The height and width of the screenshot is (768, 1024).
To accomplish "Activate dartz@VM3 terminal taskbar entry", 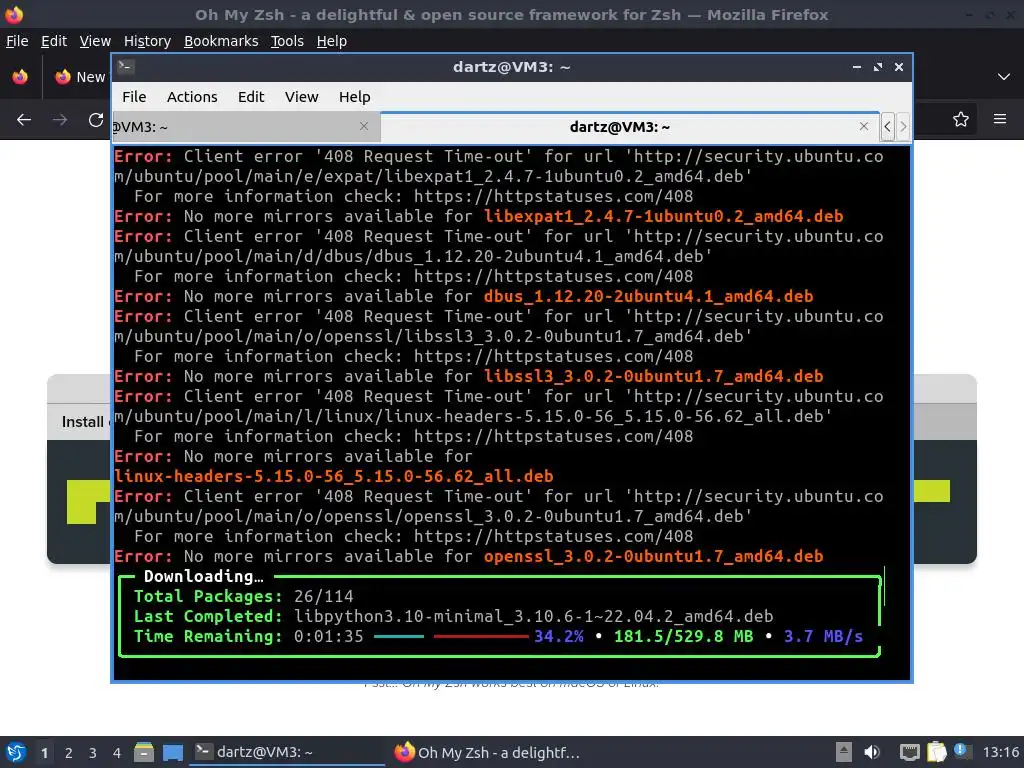I will (287, 752).
